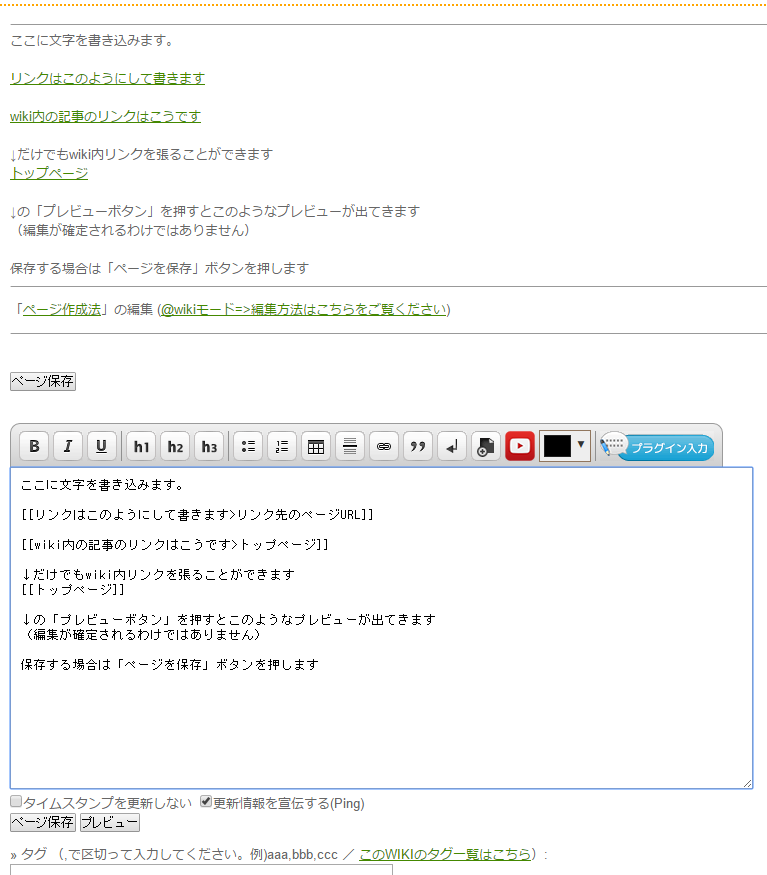
Task: Click the editor textarea resize handle
Action: point(748,784)
